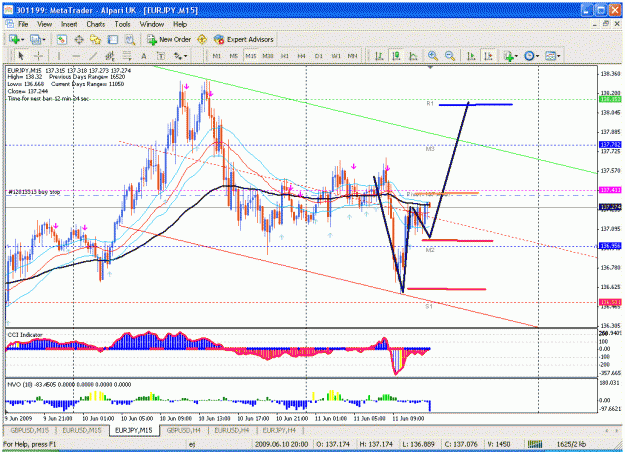Toggle the Navigator panel
The height and width of the screenshot is (452, 625).
(x=96, y=39)
